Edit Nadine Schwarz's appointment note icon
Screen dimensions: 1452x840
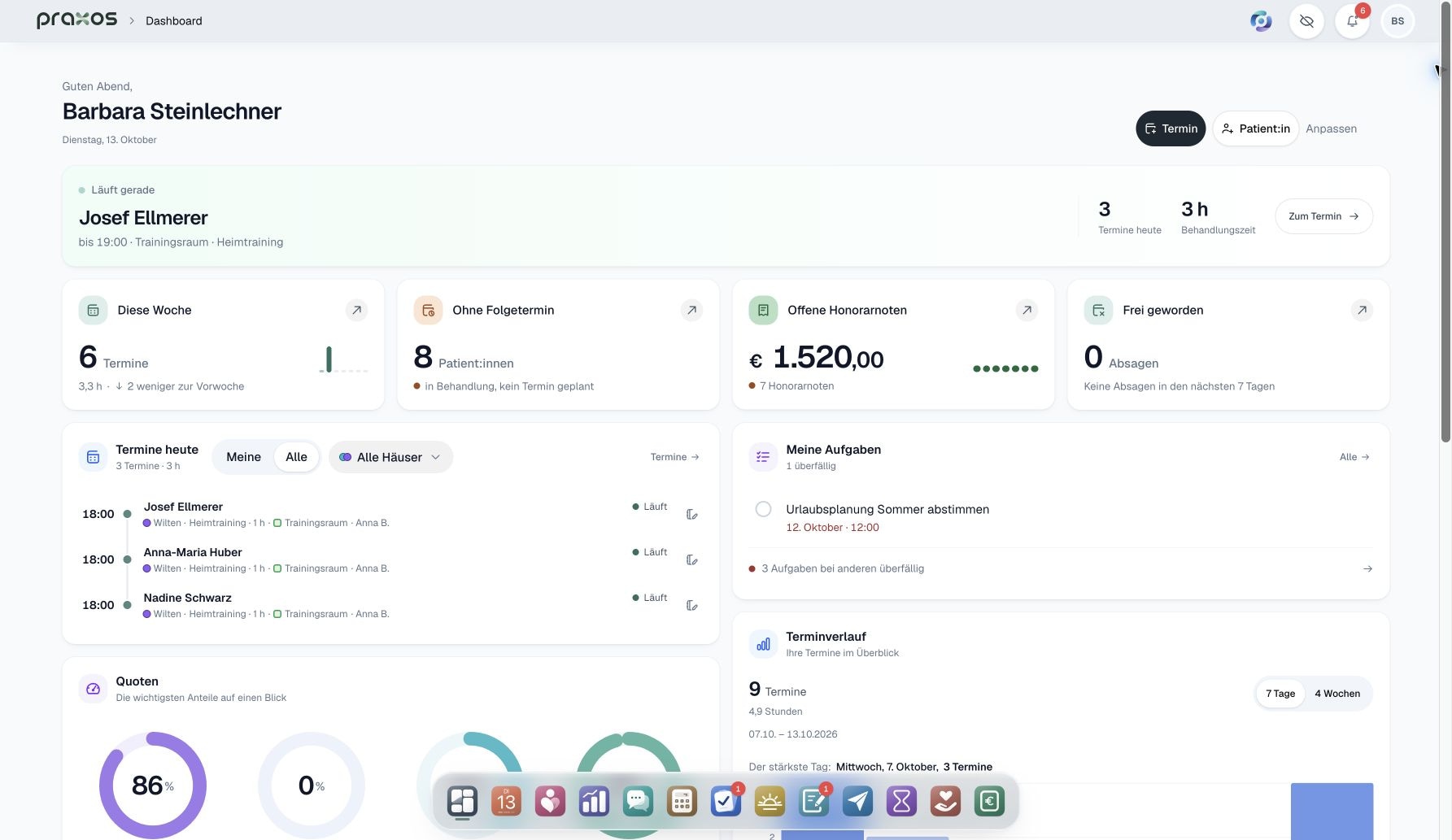click(691, 605)
